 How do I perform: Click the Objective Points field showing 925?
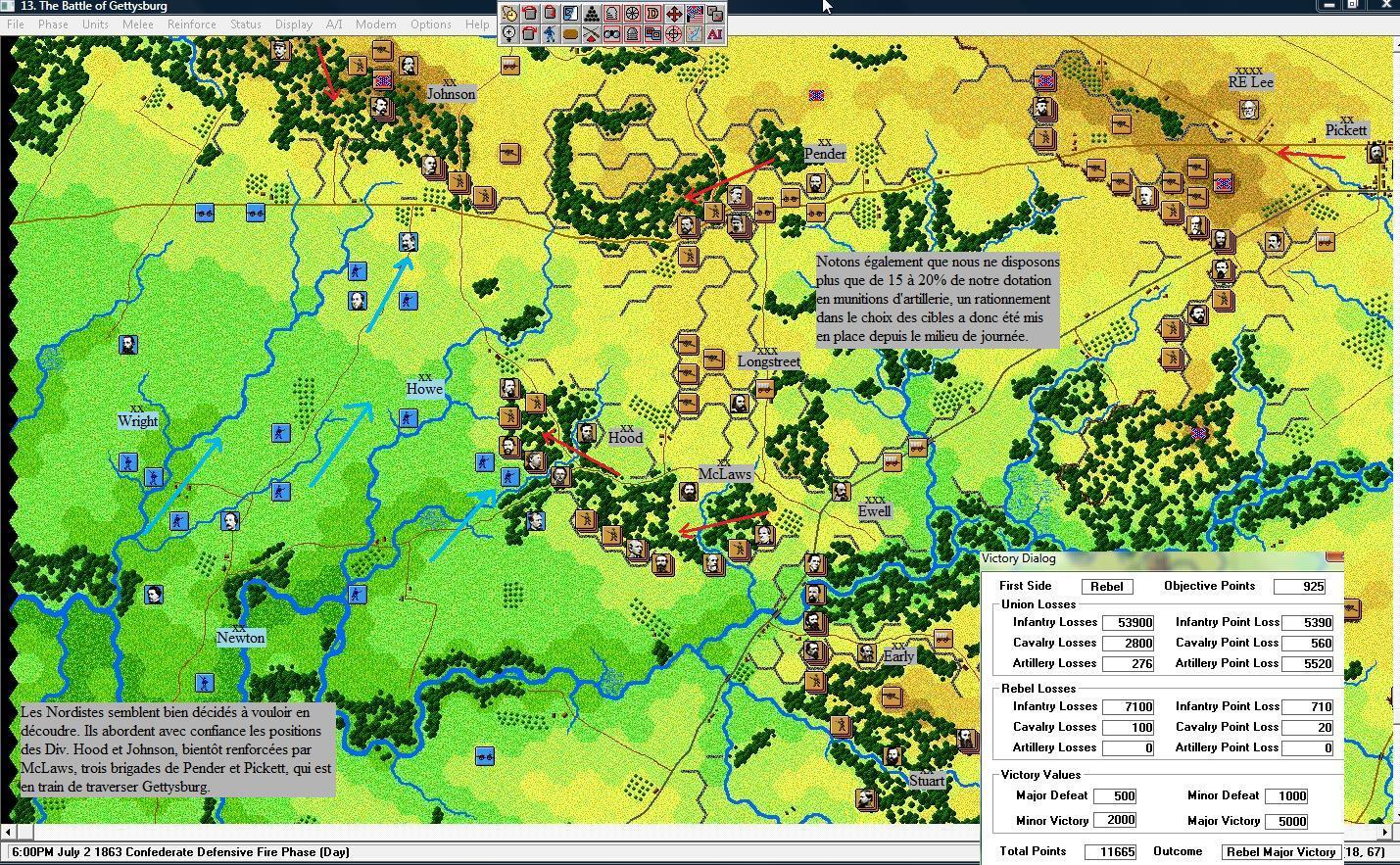tap(1300, 587)
